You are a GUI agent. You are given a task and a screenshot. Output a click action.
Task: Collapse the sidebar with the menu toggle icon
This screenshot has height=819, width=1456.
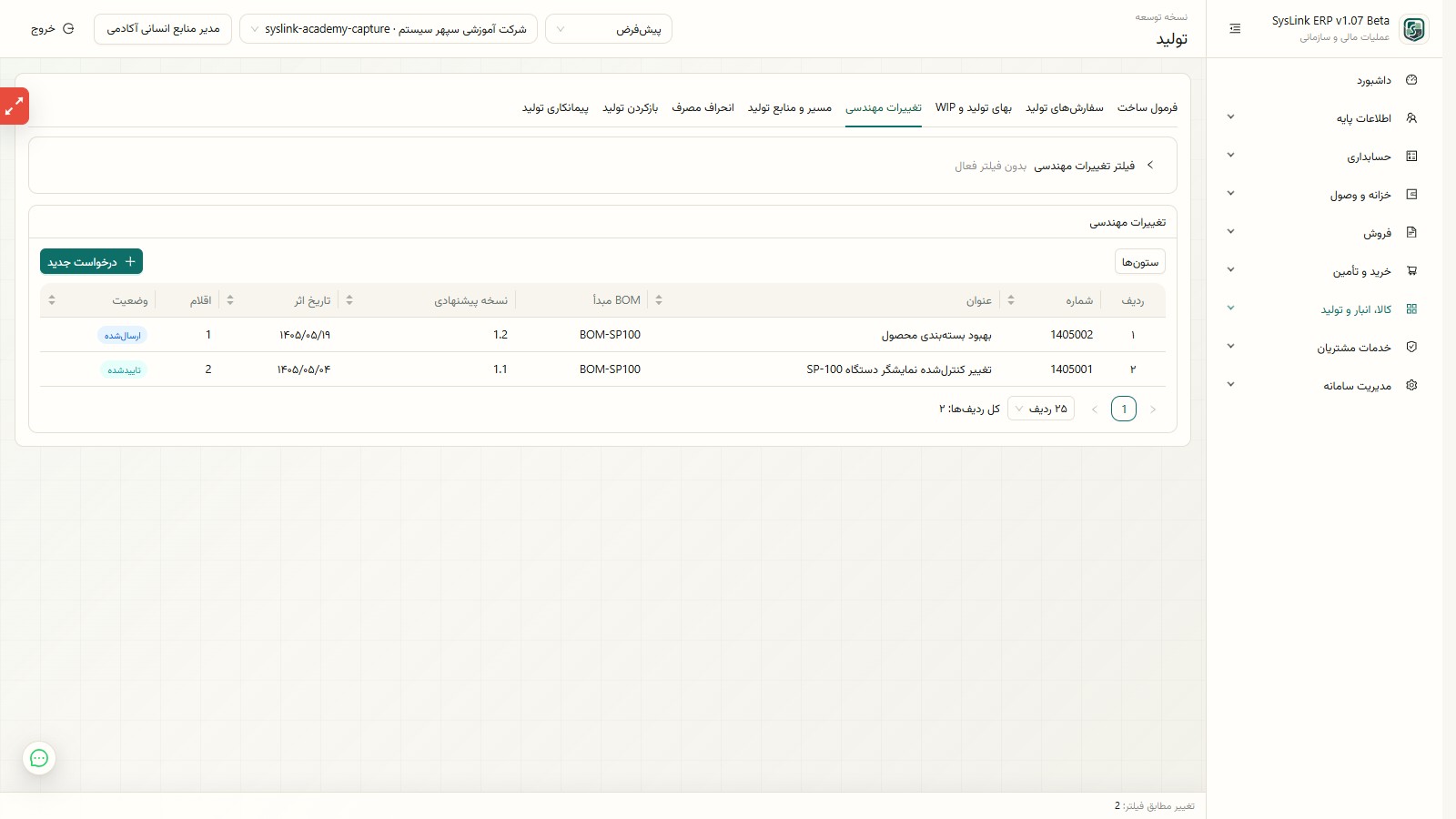point(1235,29)
